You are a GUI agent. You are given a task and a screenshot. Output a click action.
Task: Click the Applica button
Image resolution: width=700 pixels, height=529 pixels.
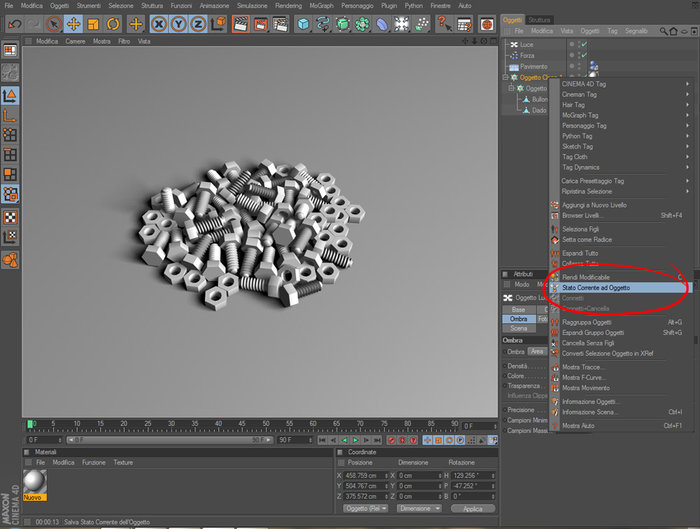472,508
